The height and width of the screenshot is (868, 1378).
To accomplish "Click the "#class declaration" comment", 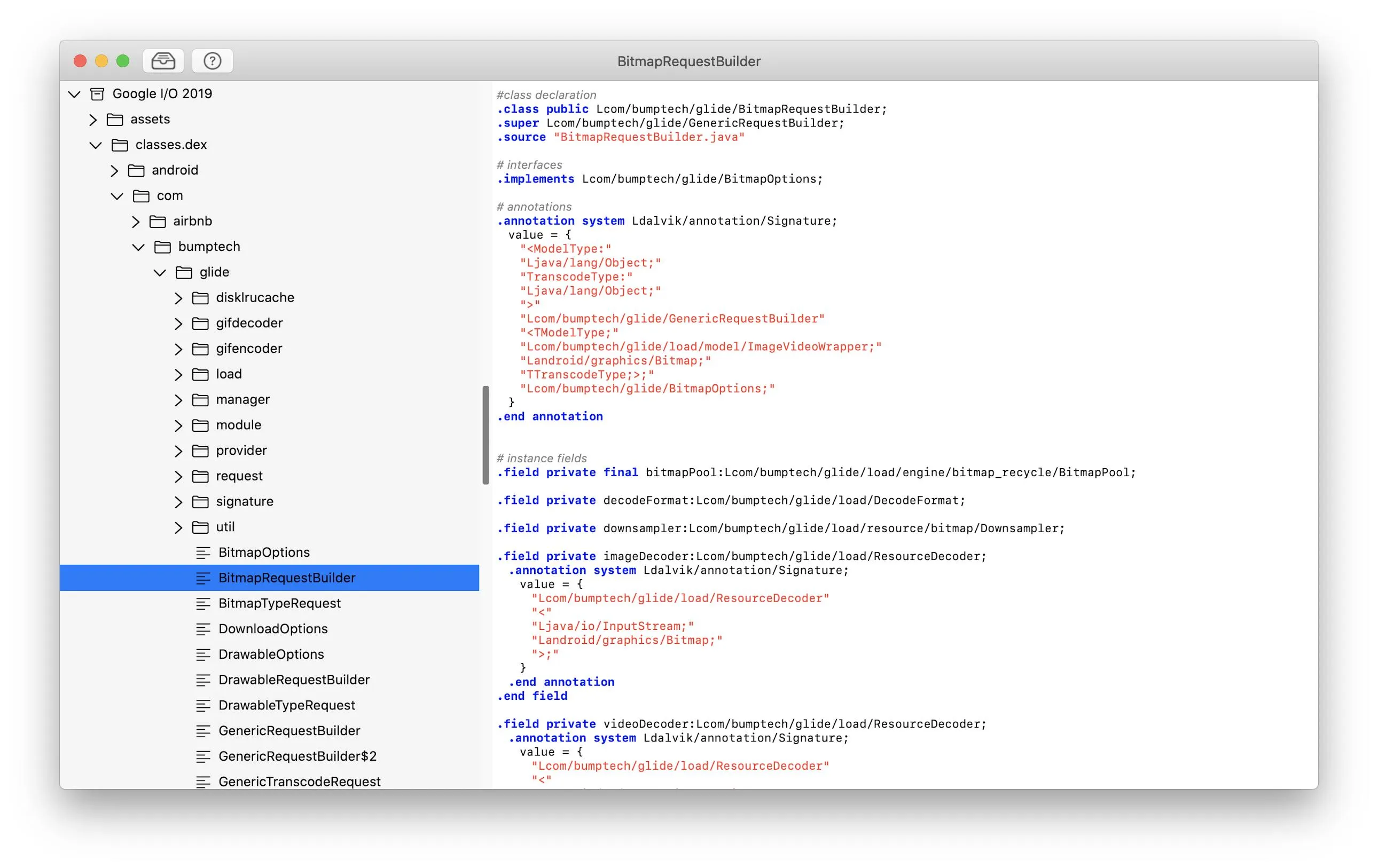I will click(x=546, y=95).
